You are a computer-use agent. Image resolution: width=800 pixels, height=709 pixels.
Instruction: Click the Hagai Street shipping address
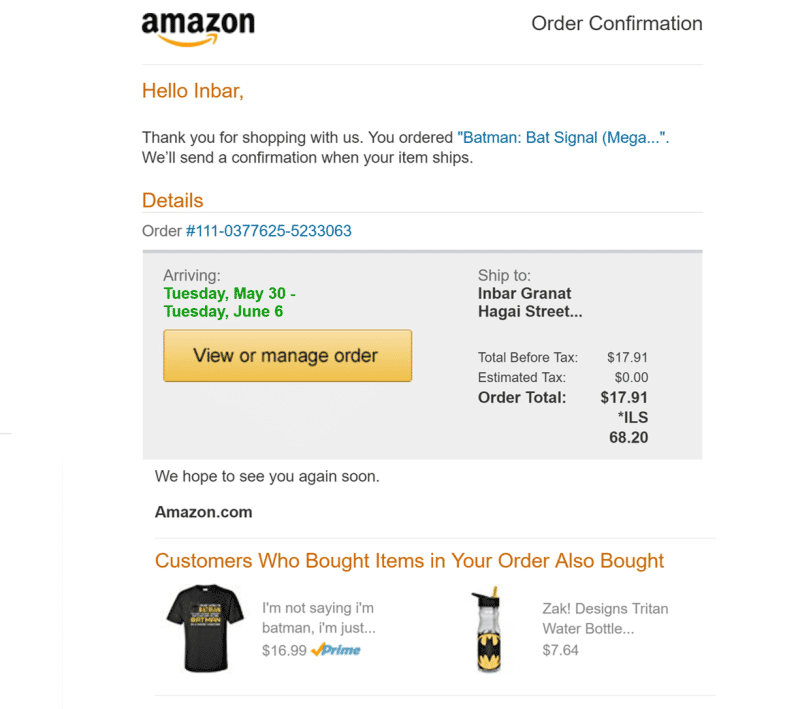click(x=530, y=311)
